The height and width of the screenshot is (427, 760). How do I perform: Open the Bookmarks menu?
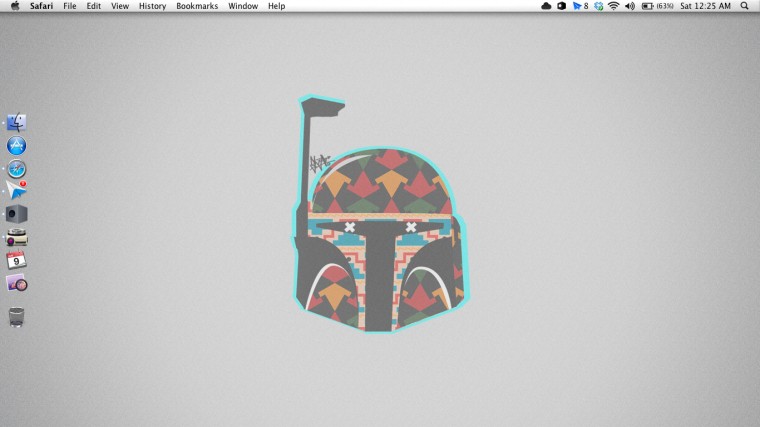197,6
